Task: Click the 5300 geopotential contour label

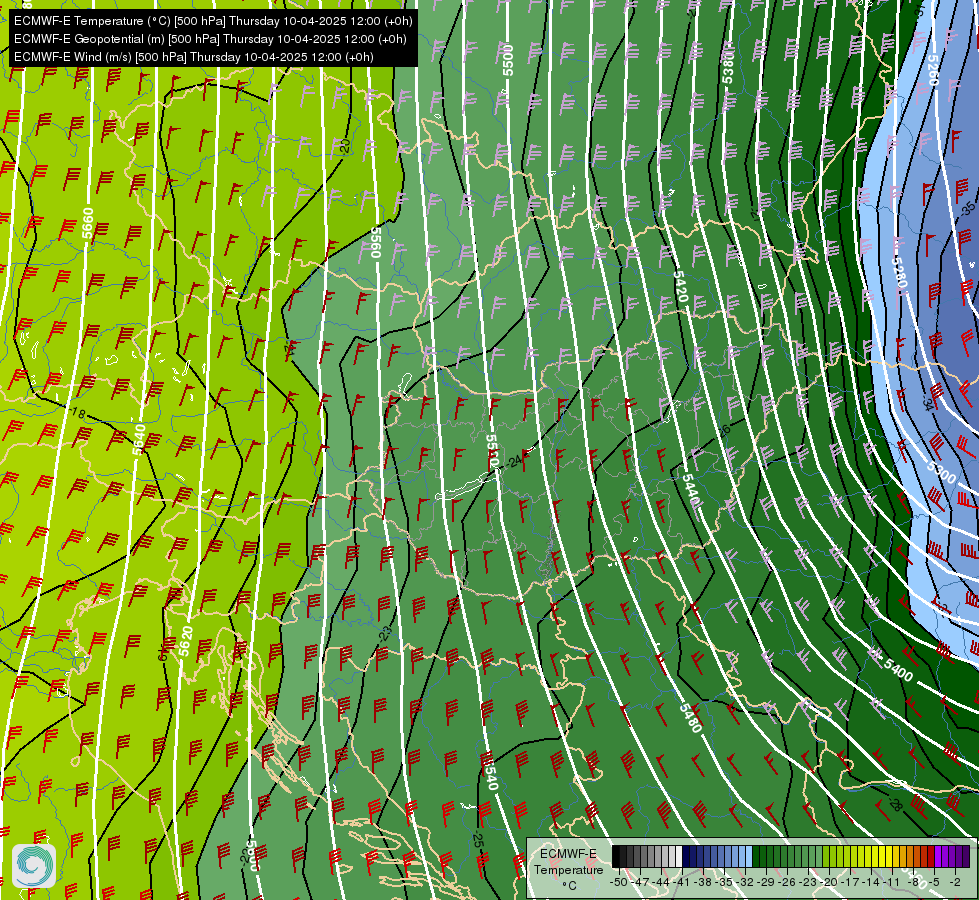Action: (941, 472)
